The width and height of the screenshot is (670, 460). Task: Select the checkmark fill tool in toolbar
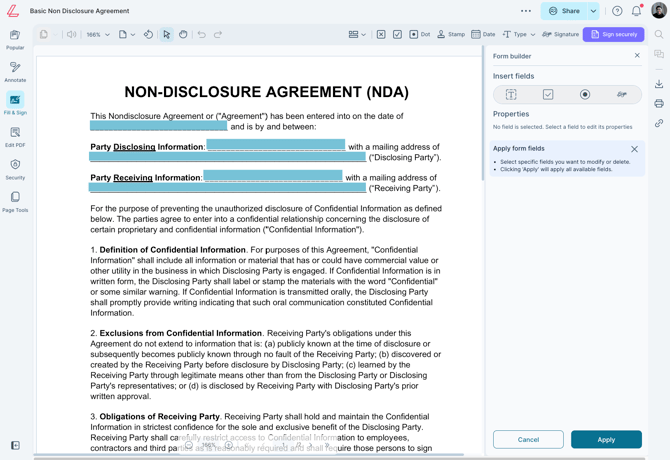click(x=397, y=34)
